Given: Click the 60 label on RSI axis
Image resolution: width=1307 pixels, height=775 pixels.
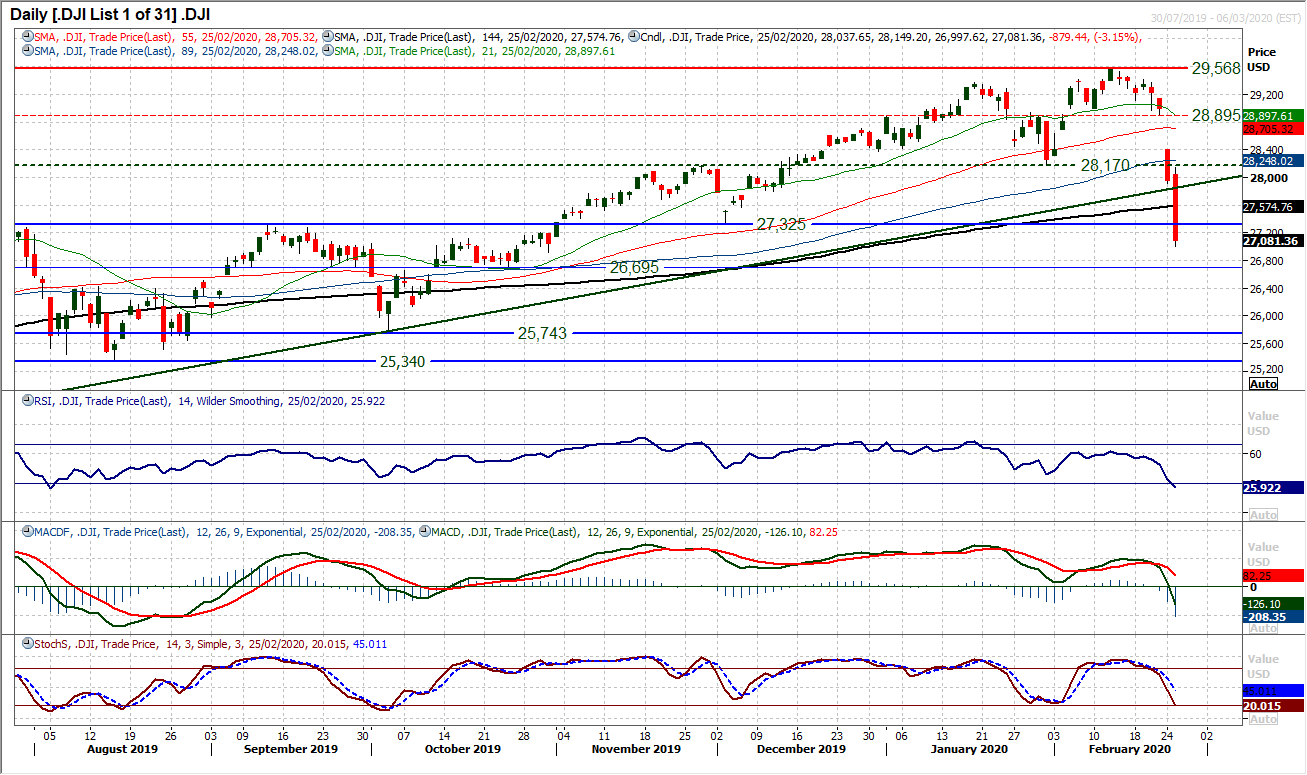Looking at the screenshot, I should [x=1254, y=454].
